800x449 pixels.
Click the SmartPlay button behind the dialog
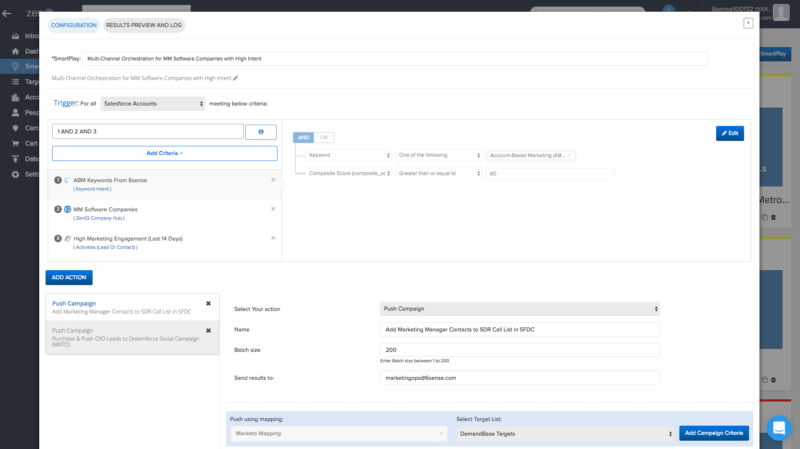(x=774, y=54)
